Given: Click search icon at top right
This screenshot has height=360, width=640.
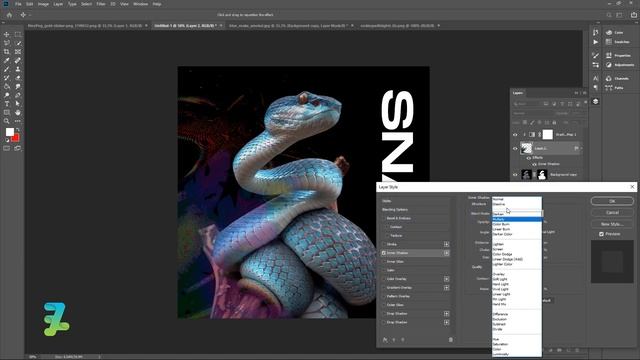Looking at the screenshot, I should pos(609,15).
